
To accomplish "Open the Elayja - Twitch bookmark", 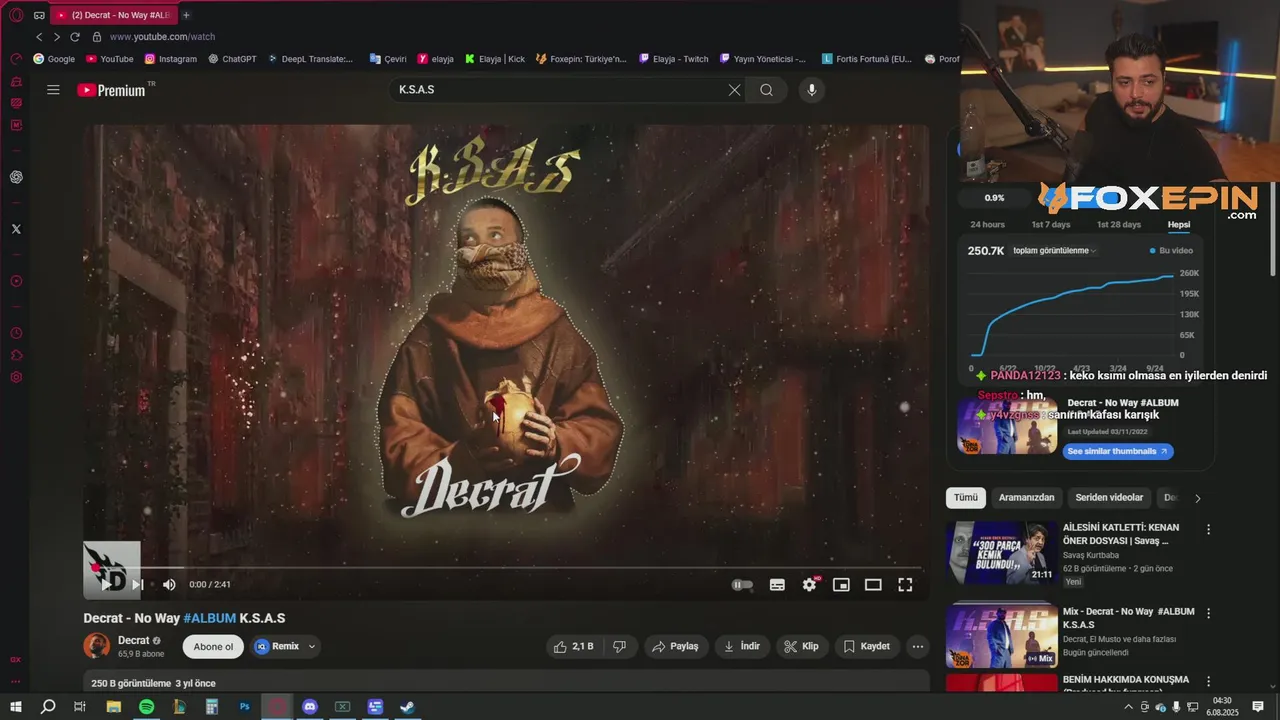I will tap(673, 59).
